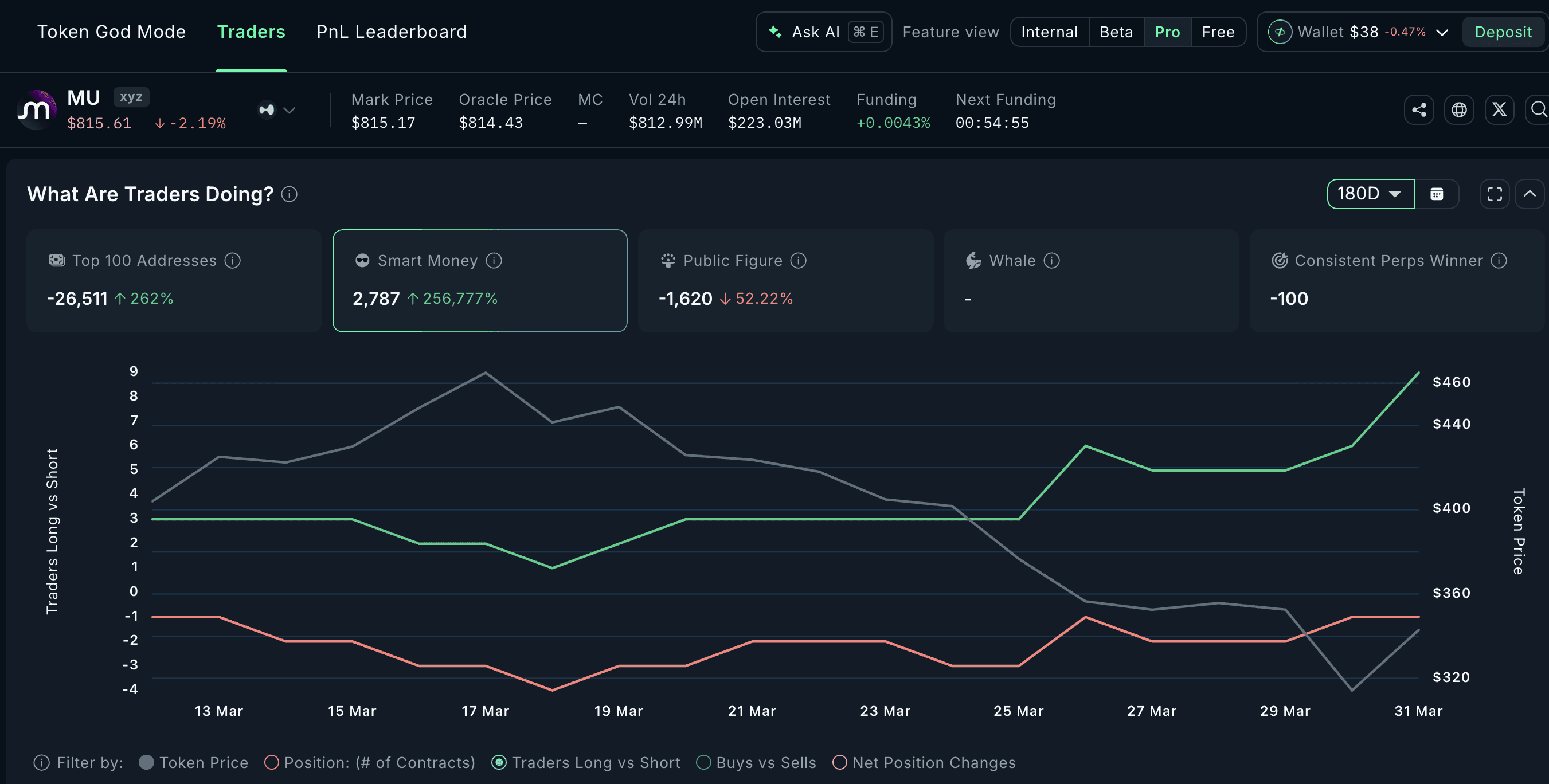Select the Whale card
The image size is (1549, 784).
(1091, 280)
